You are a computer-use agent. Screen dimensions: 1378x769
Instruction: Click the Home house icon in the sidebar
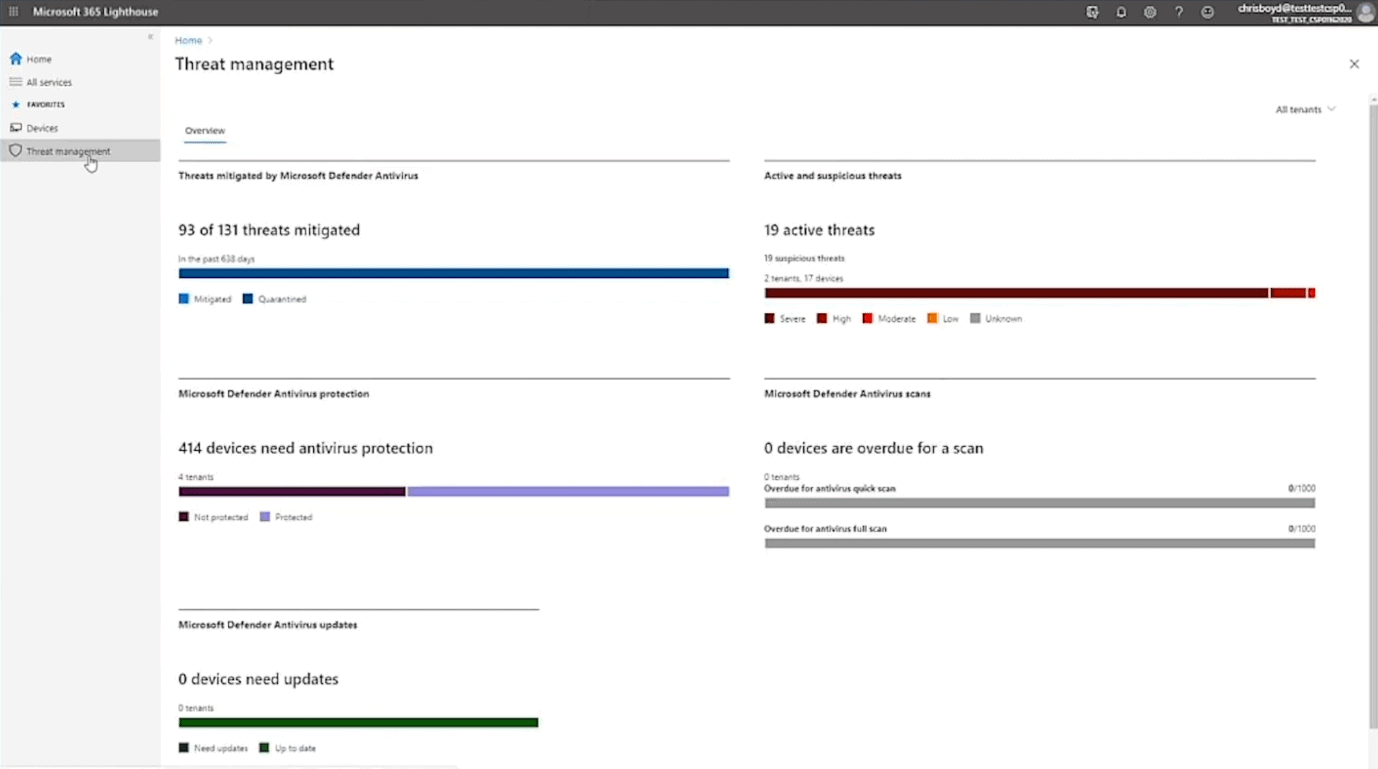pyautogui.click(x=15, y=59)
